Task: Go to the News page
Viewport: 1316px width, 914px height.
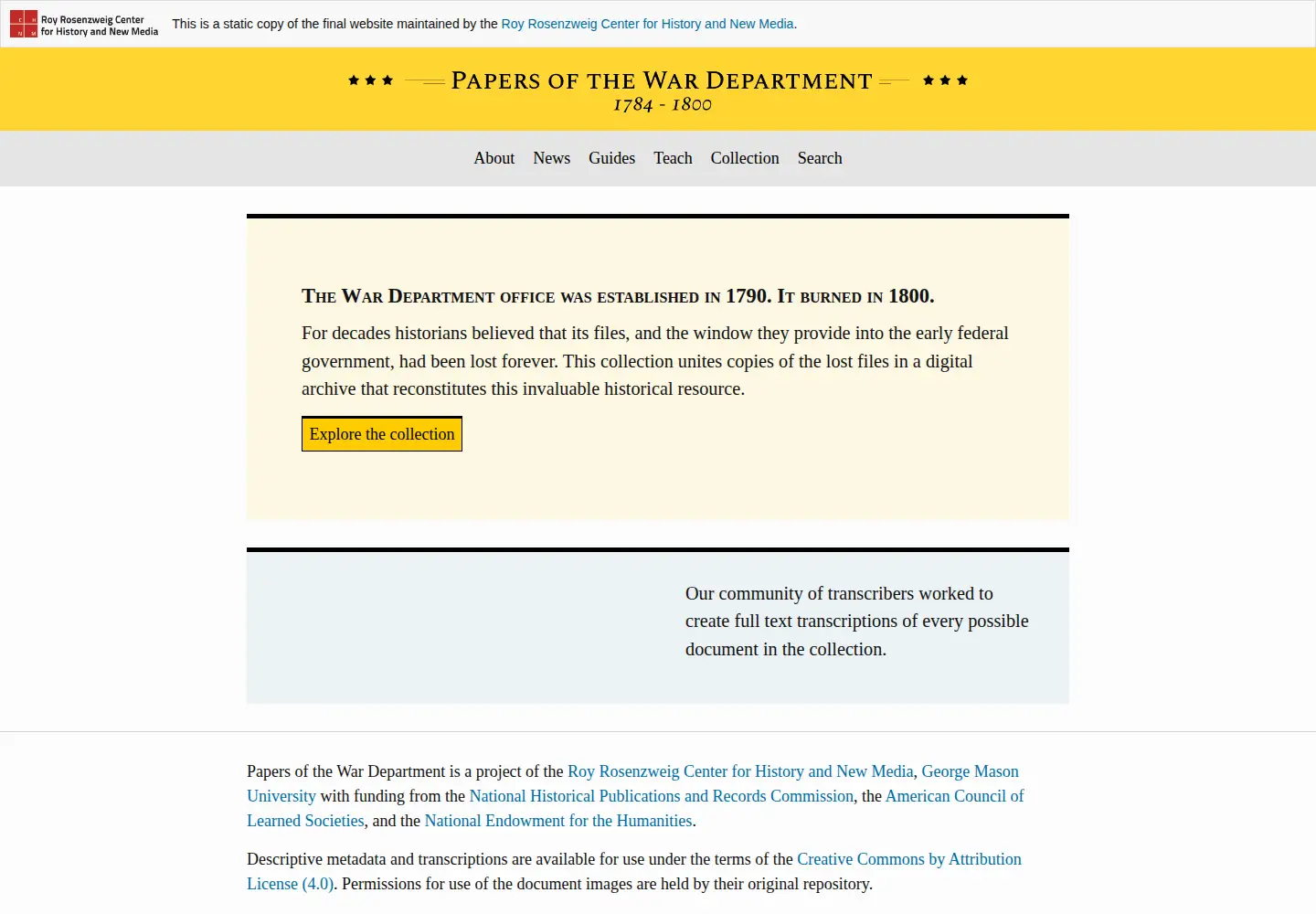Action: coord(552,158)
